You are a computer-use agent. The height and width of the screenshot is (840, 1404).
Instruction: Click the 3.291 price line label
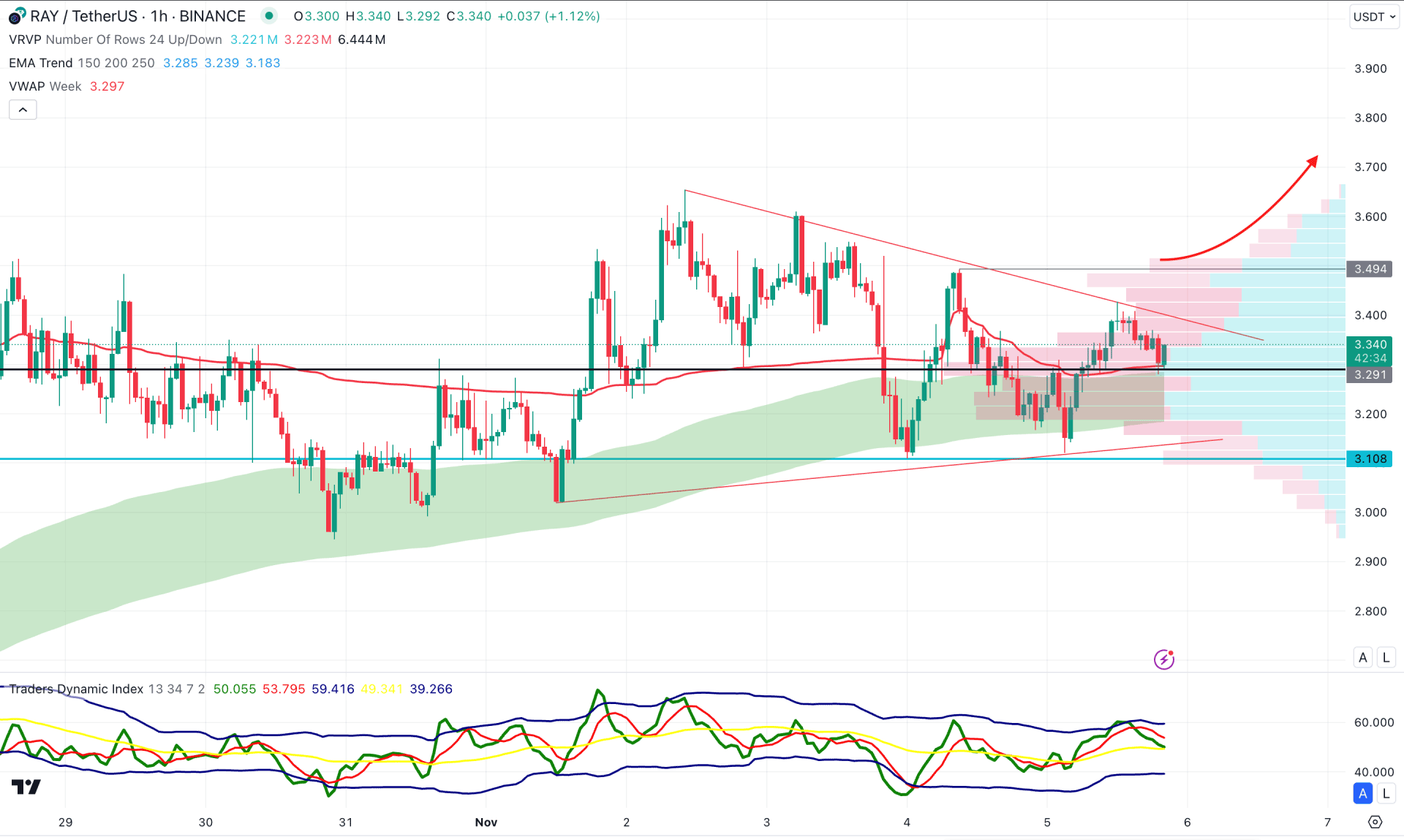(1370, 375)
